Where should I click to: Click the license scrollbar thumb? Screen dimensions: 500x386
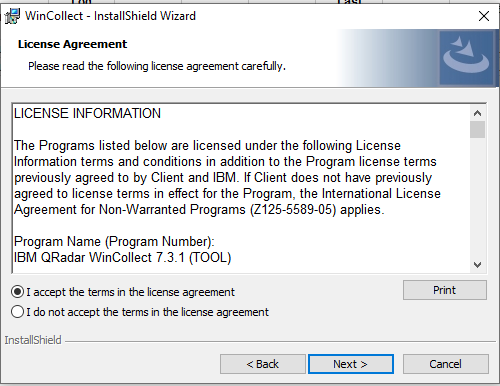477,130
